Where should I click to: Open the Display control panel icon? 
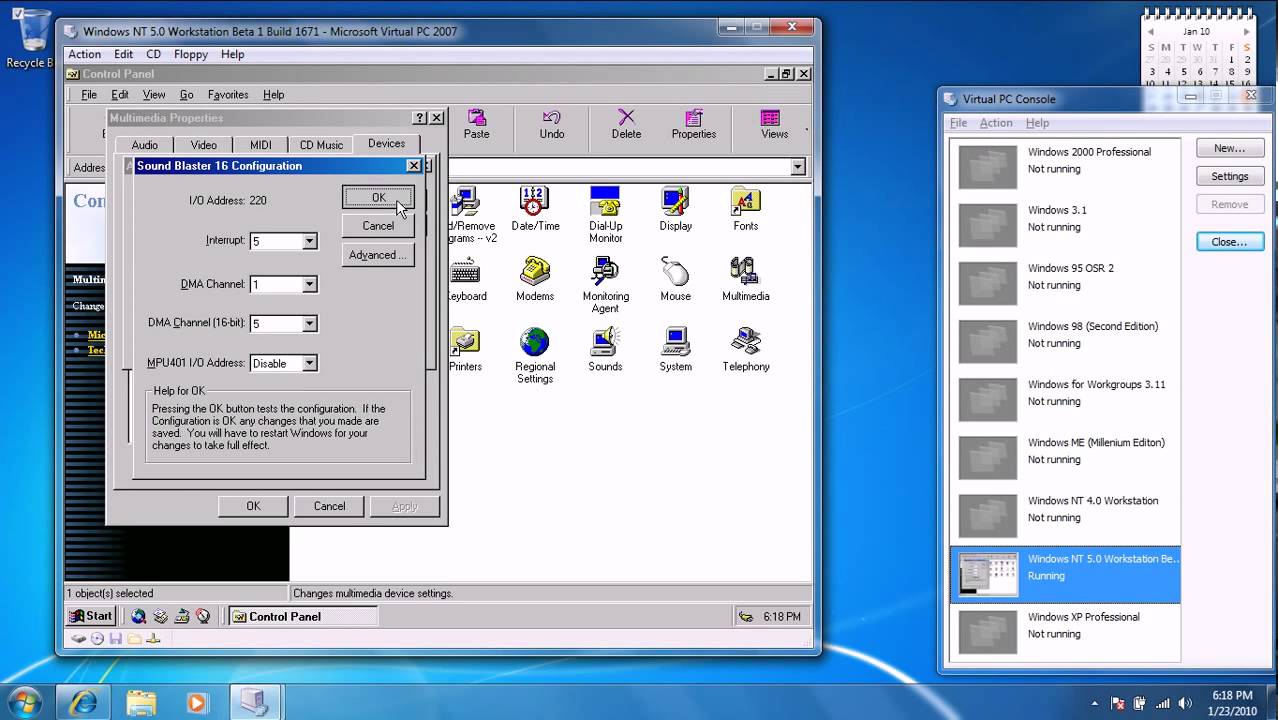pos(675,209)
